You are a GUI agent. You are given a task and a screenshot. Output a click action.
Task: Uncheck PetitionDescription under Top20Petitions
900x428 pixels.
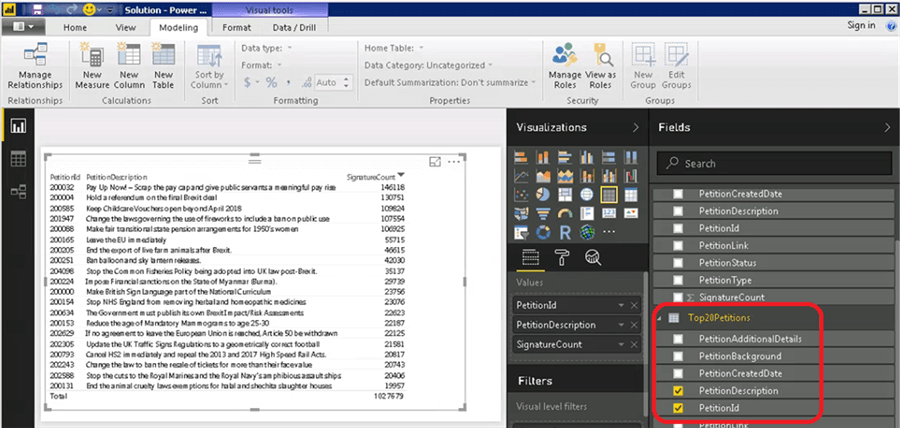pos(678,391)
